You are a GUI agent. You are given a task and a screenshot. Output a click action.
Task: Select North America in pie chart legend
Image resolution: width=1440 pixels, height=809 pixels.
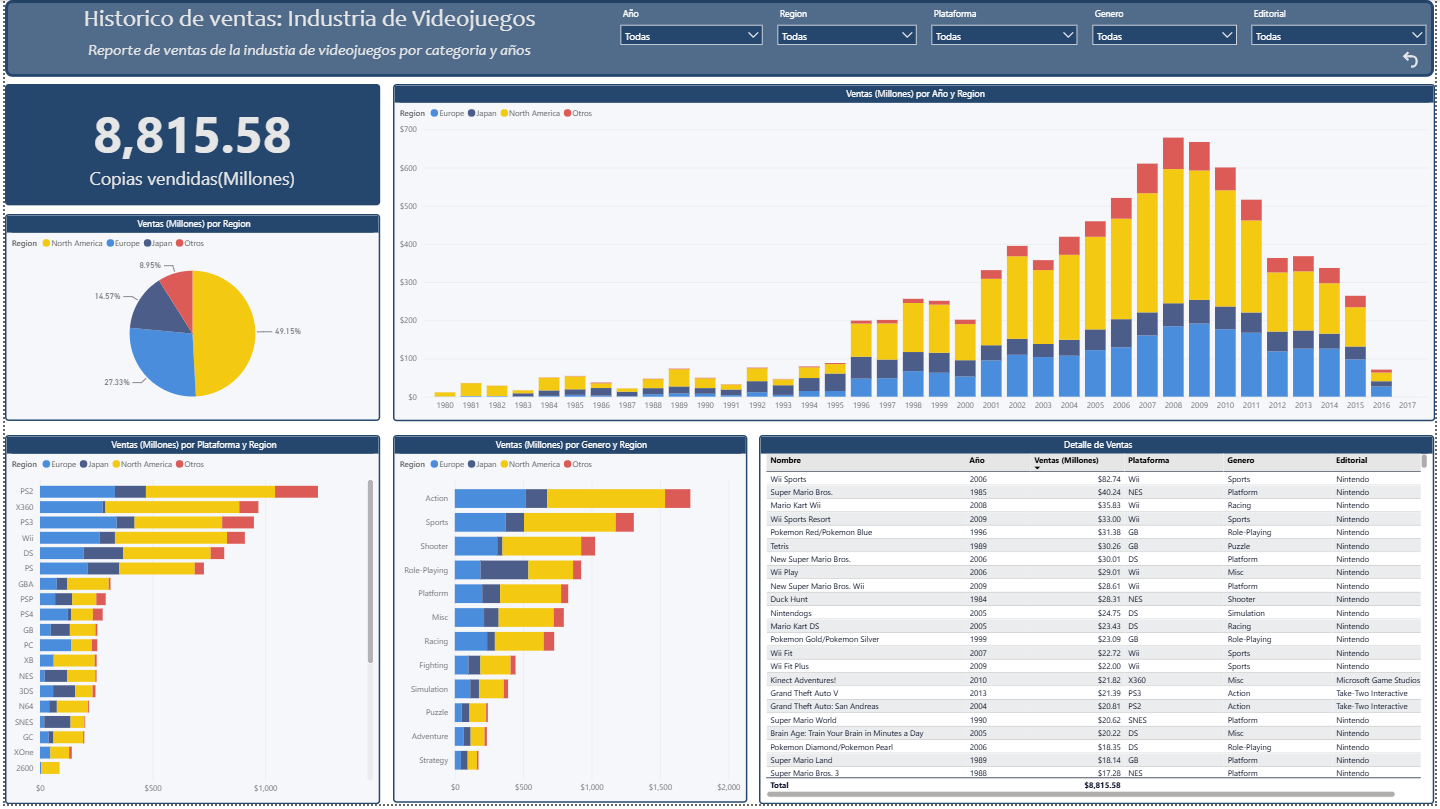pyautogui.click(x=72, y=243)
